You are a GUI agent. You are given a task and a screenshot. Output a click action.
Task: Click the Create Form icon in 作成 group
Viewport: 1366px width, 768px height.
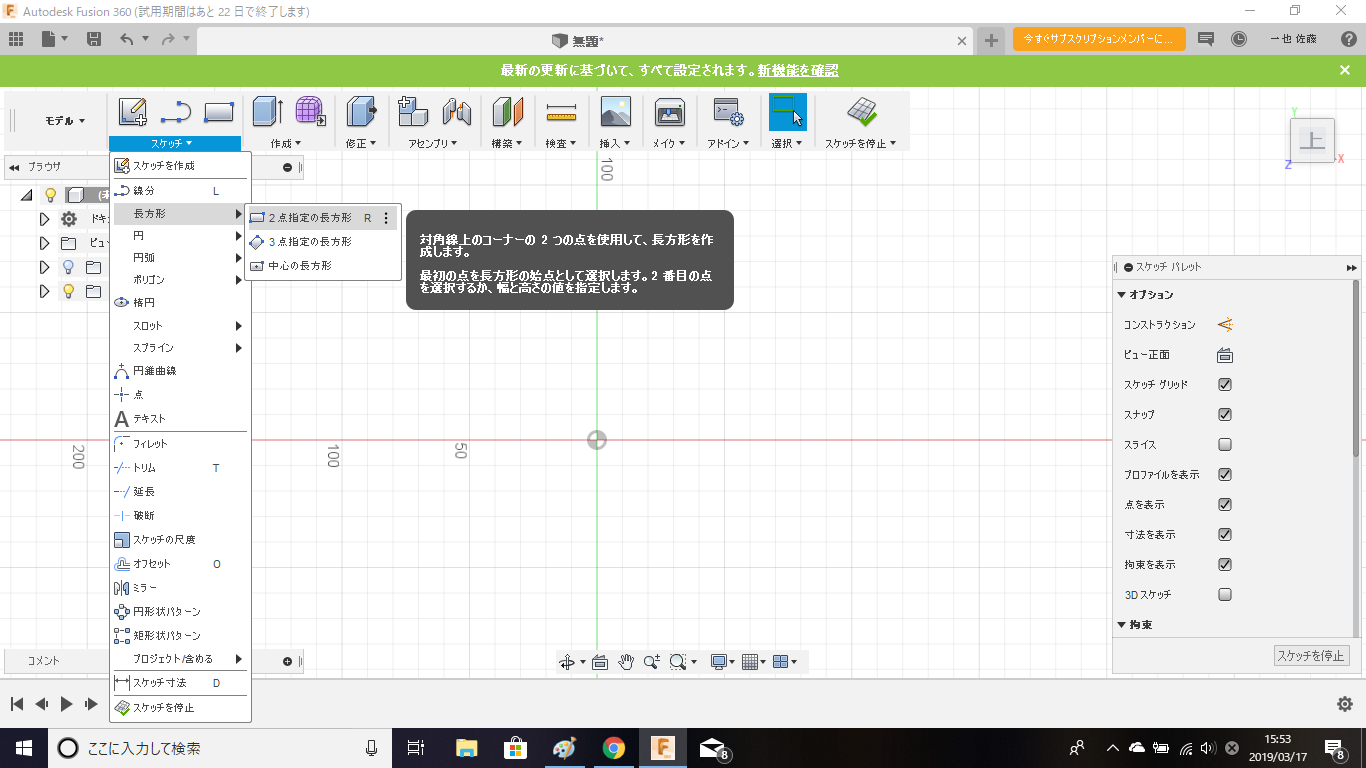click(x=310, y=112)
